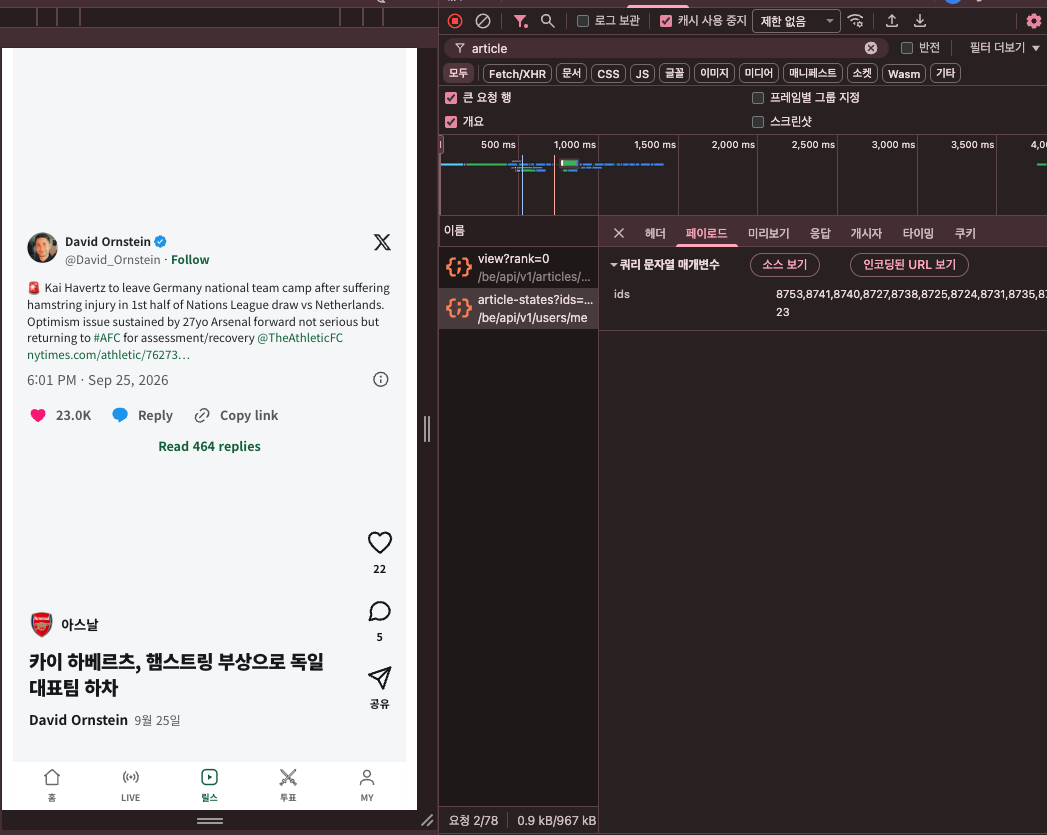Switch to the 헤더 tab
The height and width of the screenshot is (835, 1047).
click(655, 234)
